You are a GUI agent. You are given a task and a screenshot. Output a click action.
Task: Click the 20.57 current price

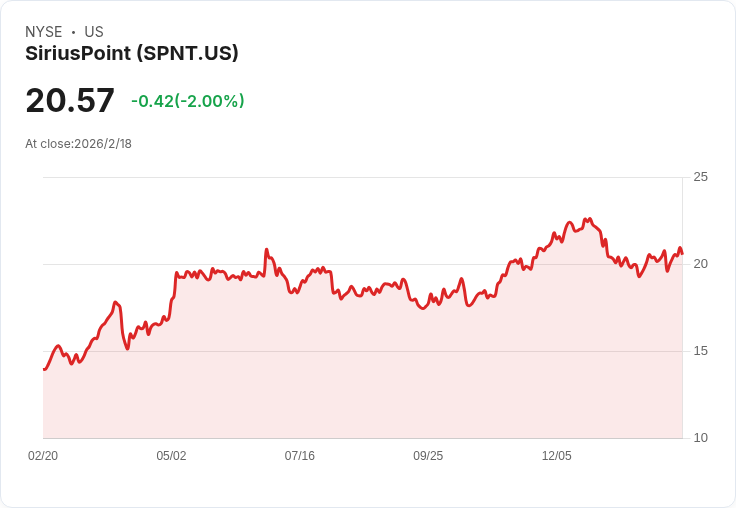coord(70,101)
